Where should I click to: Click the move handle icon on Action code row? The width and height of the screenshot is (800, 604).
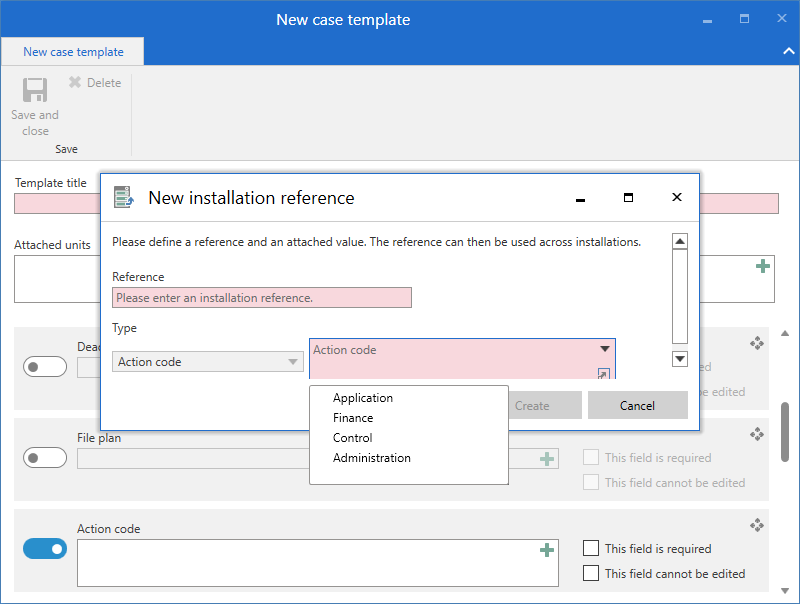click(x=757, y=525)
